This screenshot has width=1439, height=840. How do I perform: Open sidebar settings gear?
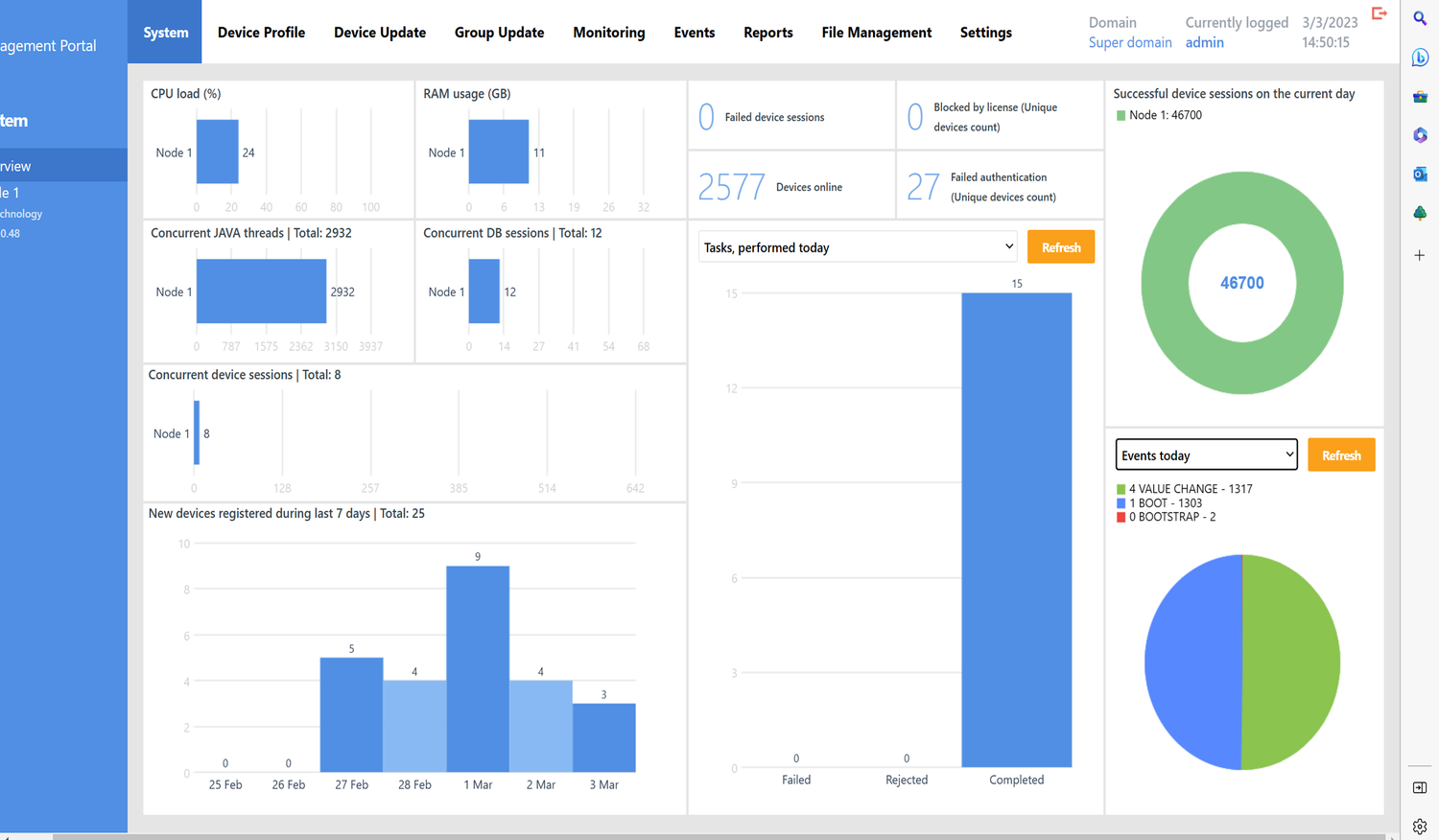pyautogui.click(x=1420, y=826)
